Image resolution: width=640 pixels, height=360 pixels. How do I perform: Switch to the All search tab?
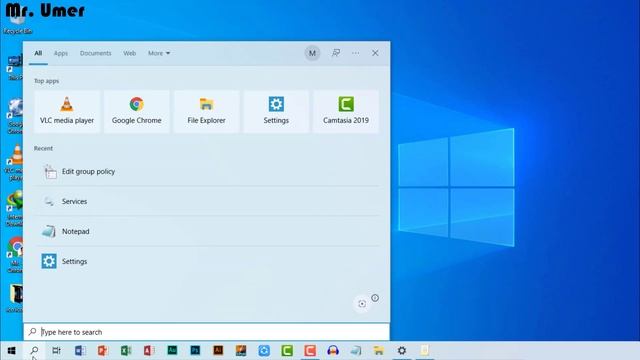(38, 53)
